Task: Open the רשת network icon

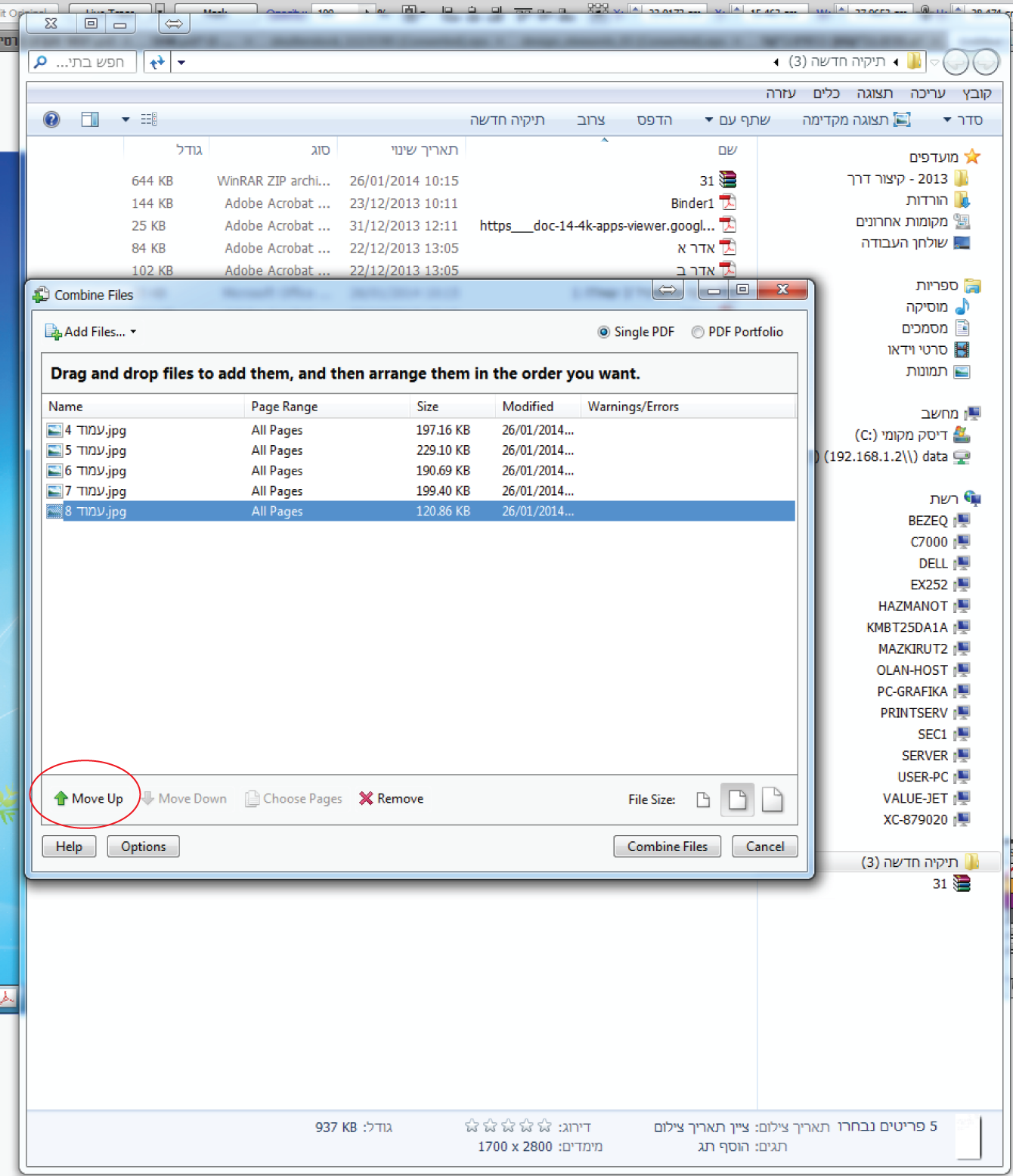Action: point(972,499)
